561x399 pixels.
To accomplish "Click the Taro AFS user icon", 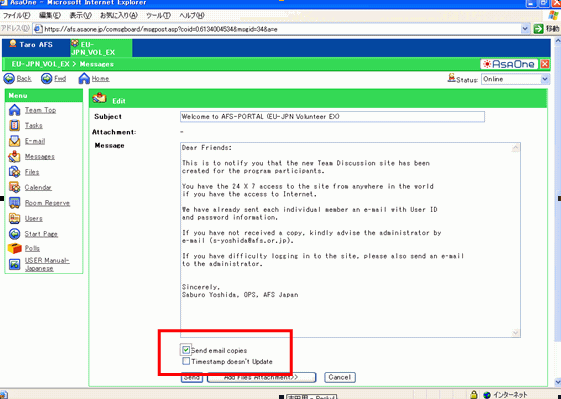I will (13, 44).
